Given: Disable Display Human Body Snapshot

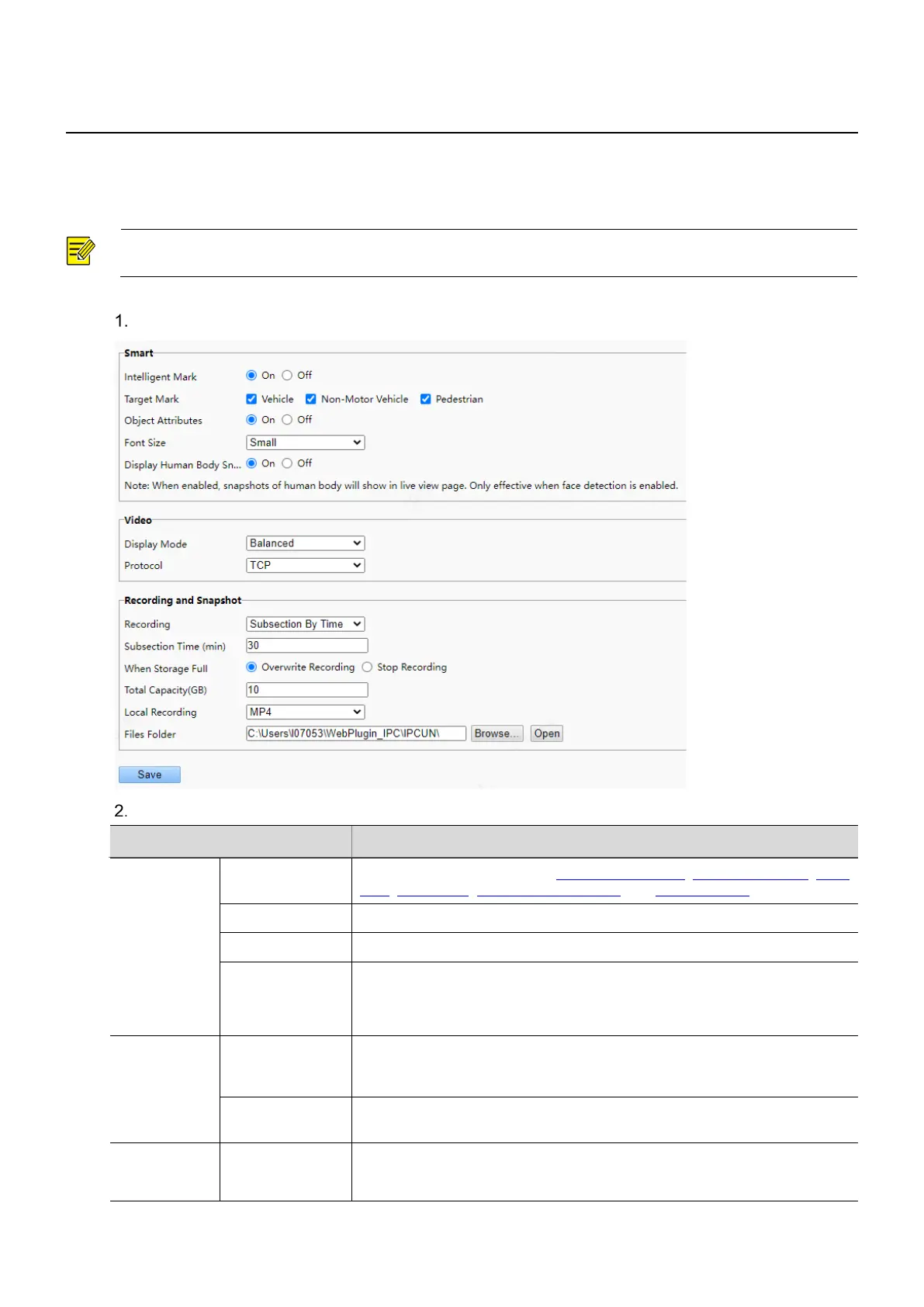Looking at the screenshot, I should tap(287, 463).
